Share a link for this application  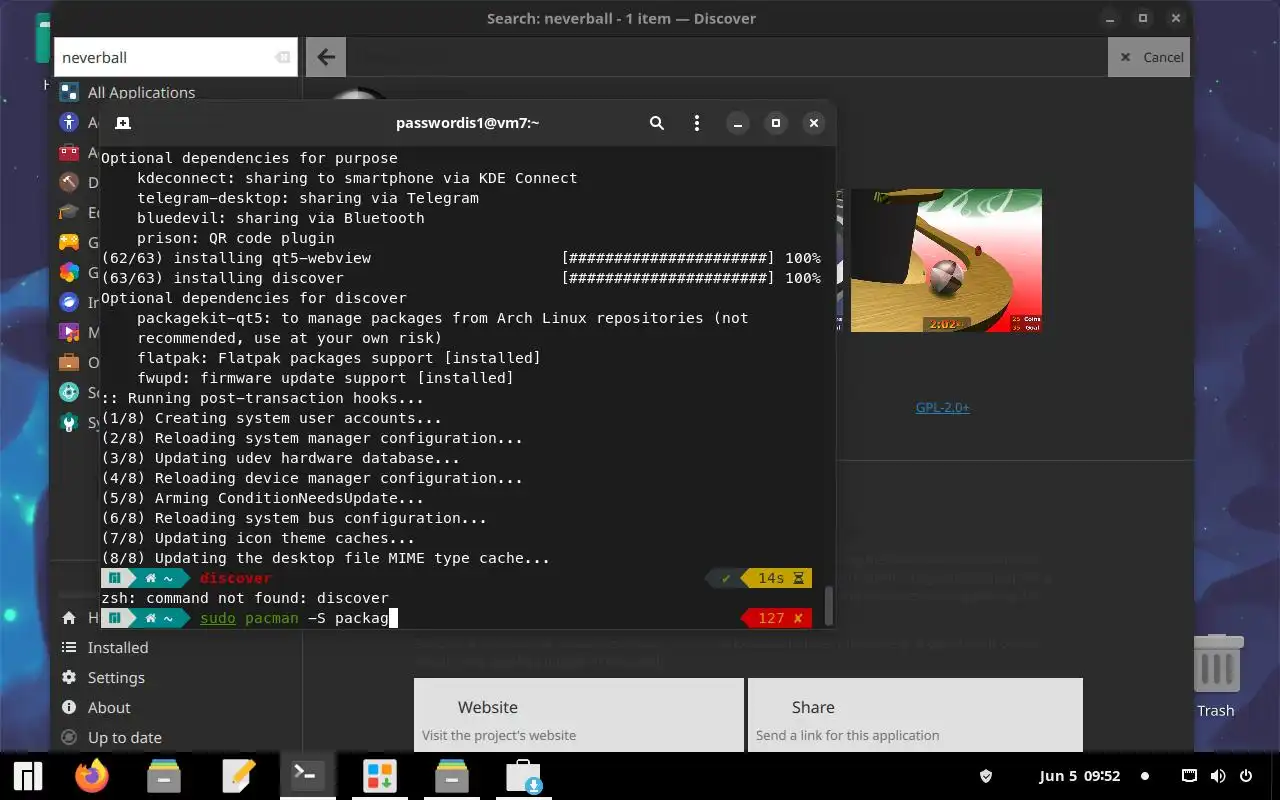pyautogui.click(x=915, y=715)
